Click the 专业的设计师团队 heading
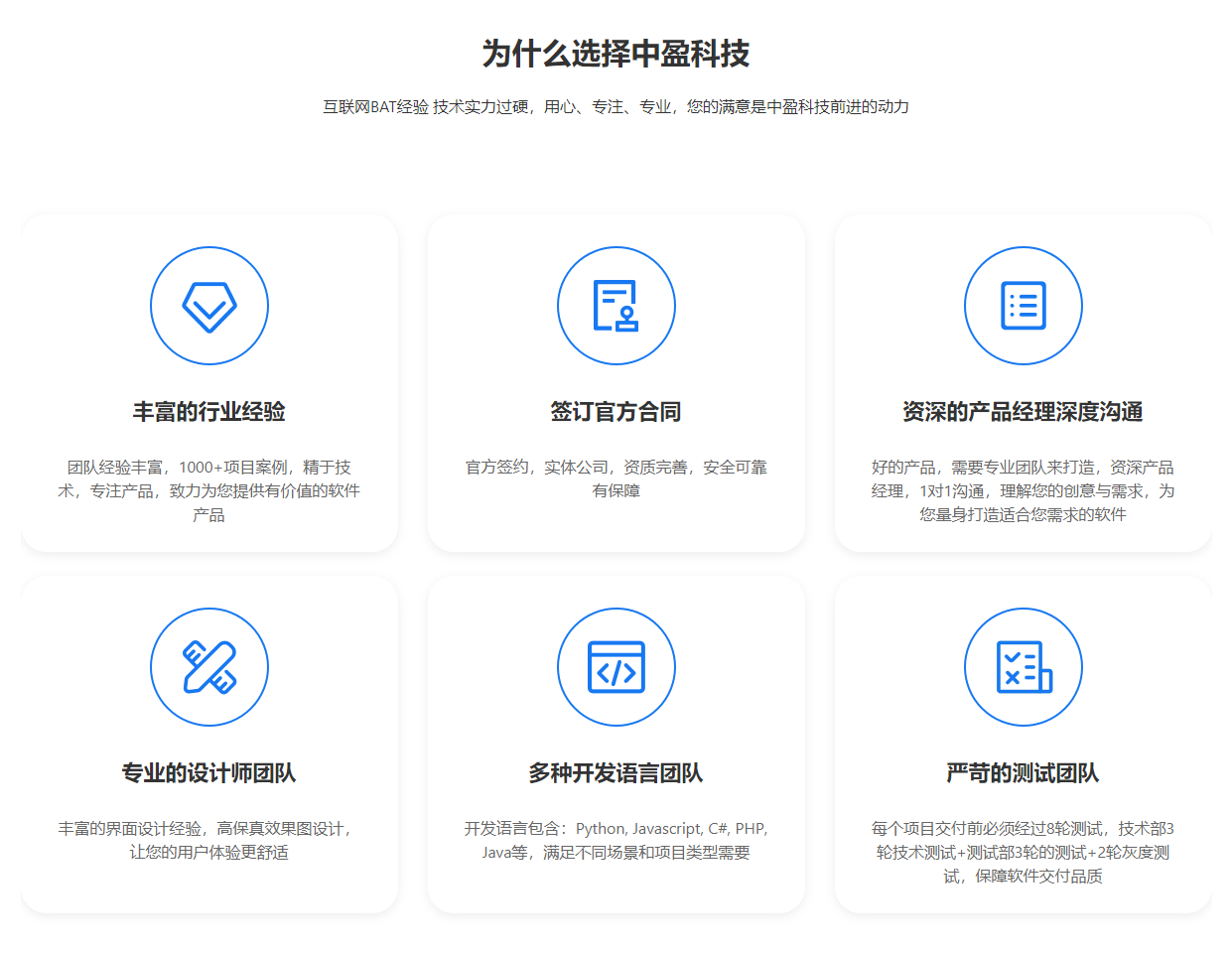This screenshot has width=1232, height=953. pyautogui.click(x=209, y=773)
